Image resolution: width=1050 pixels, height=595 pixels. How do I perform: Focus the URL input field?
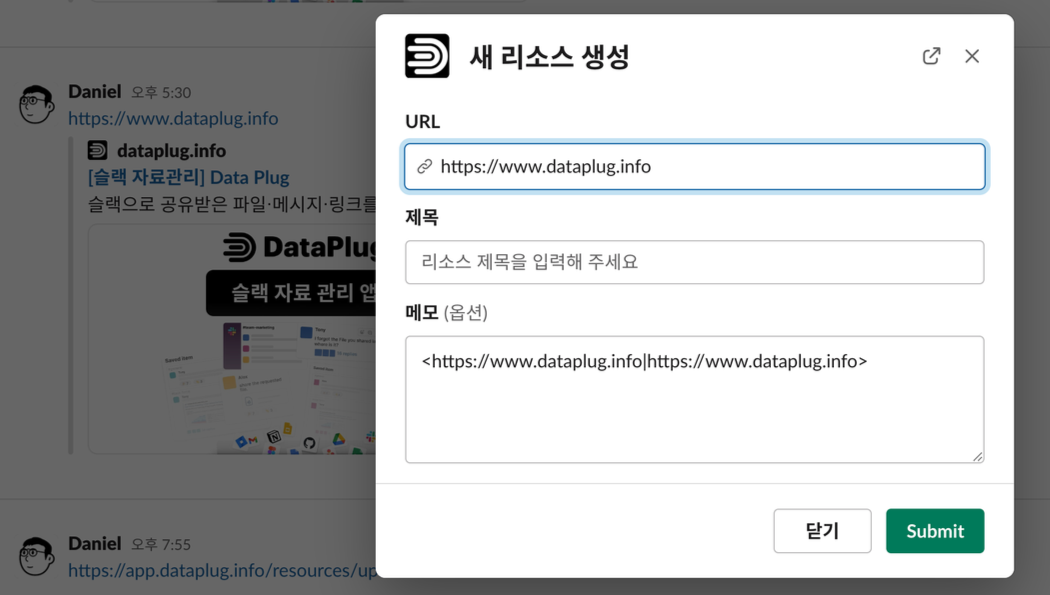(694, 167)
